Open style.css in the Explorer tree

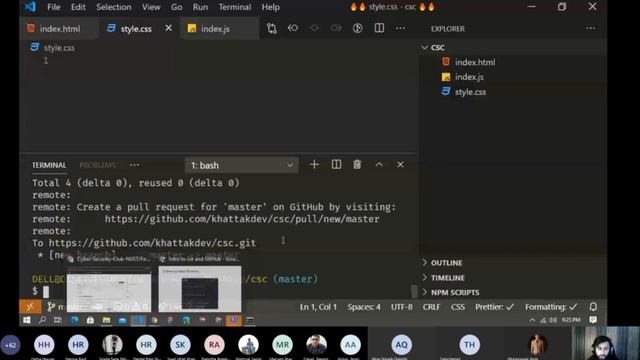470,92
